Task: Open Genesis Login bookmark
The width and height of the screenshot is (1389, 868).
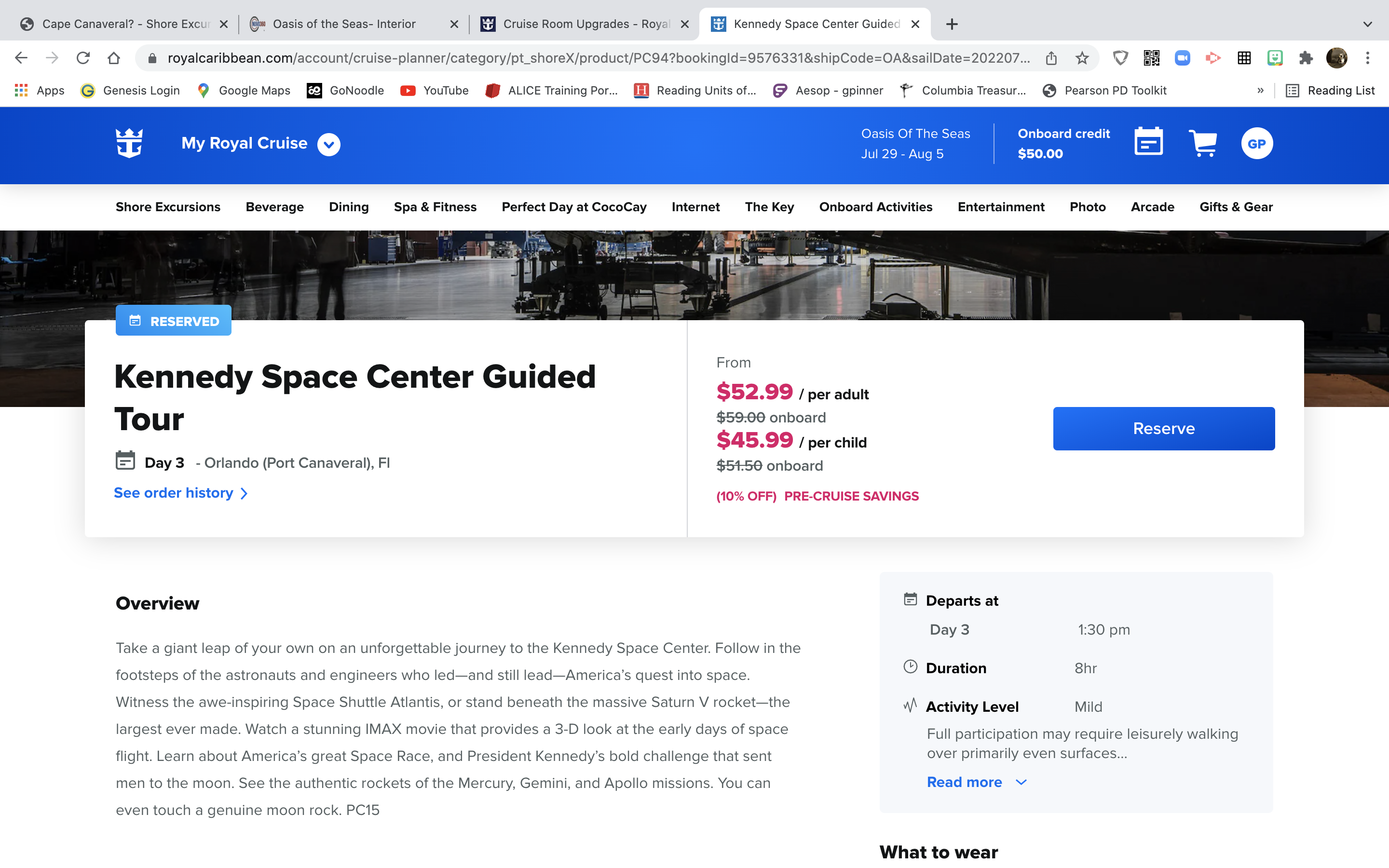Action: point(130,91)
